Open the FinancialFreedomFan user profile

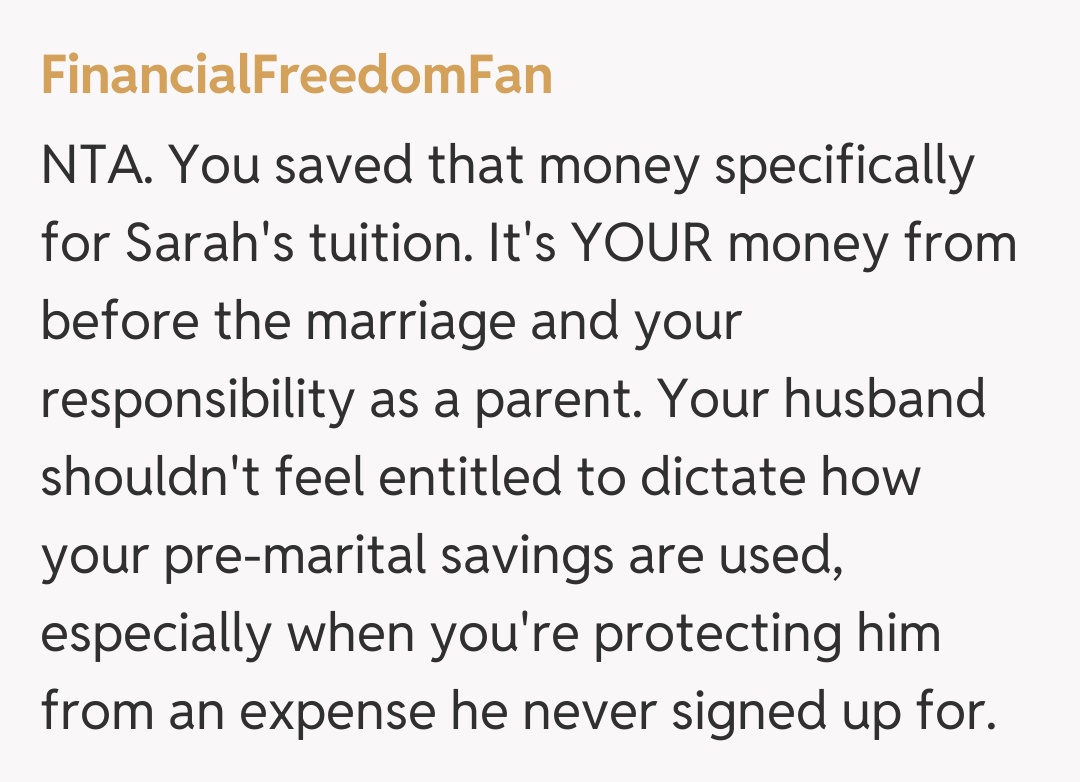tap(296, 75)
